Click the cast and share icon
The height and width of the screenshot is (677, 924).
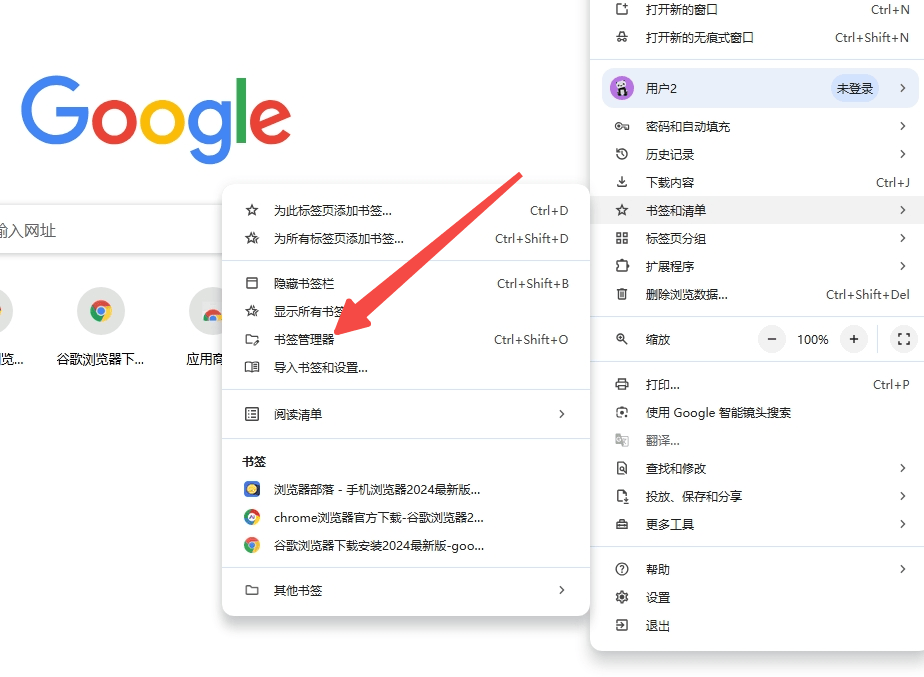coord(622,496)
